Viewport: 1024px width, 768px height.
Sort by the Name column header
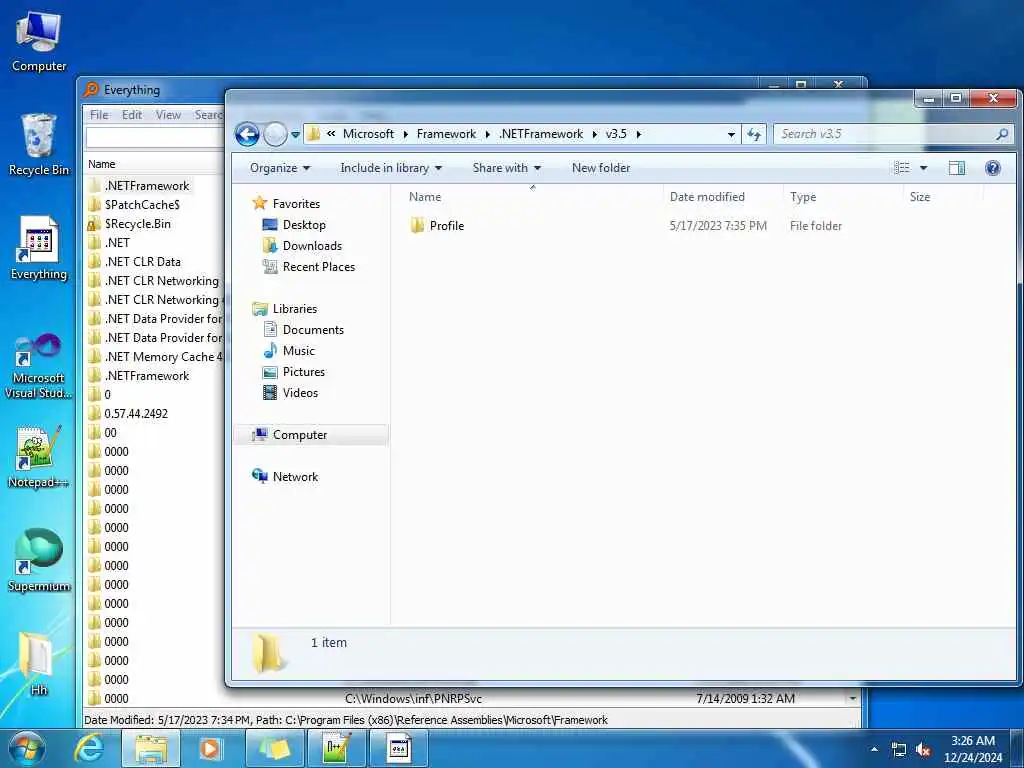424,197
